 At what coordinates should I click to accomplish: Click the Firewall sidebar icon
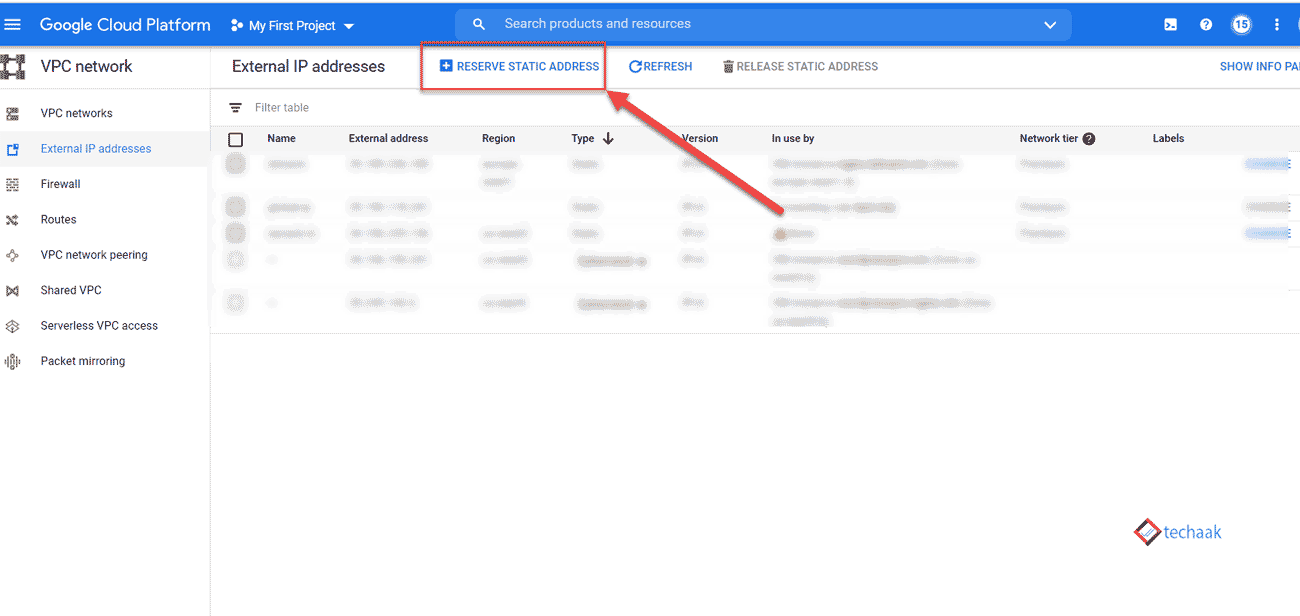coord(12,184)
